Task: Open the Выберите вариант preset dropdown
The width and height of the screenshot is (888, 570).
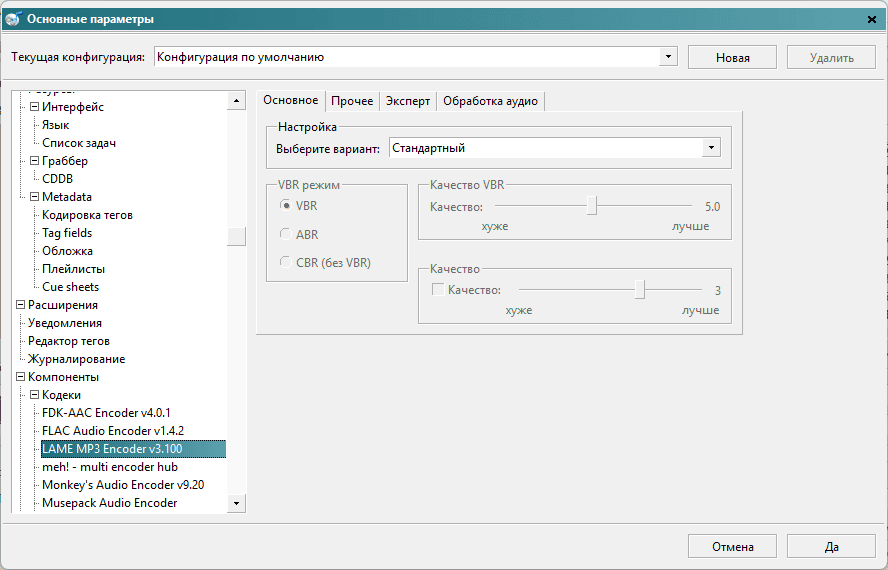Action: (711, 148)
